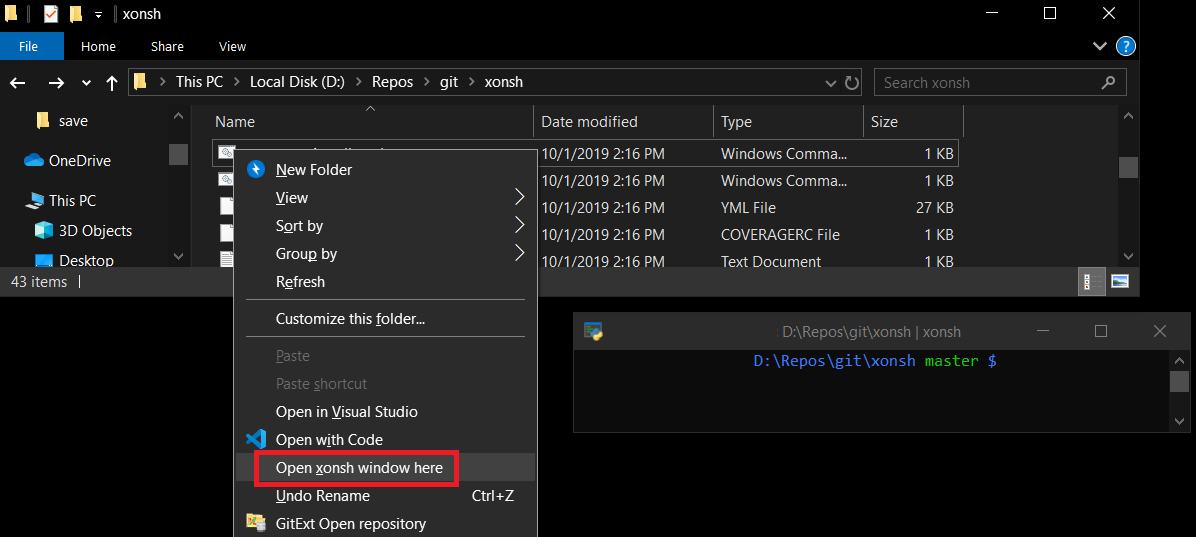Switch to the View ribbon tab
The image size is (1196, 537).
coord(233,47)
